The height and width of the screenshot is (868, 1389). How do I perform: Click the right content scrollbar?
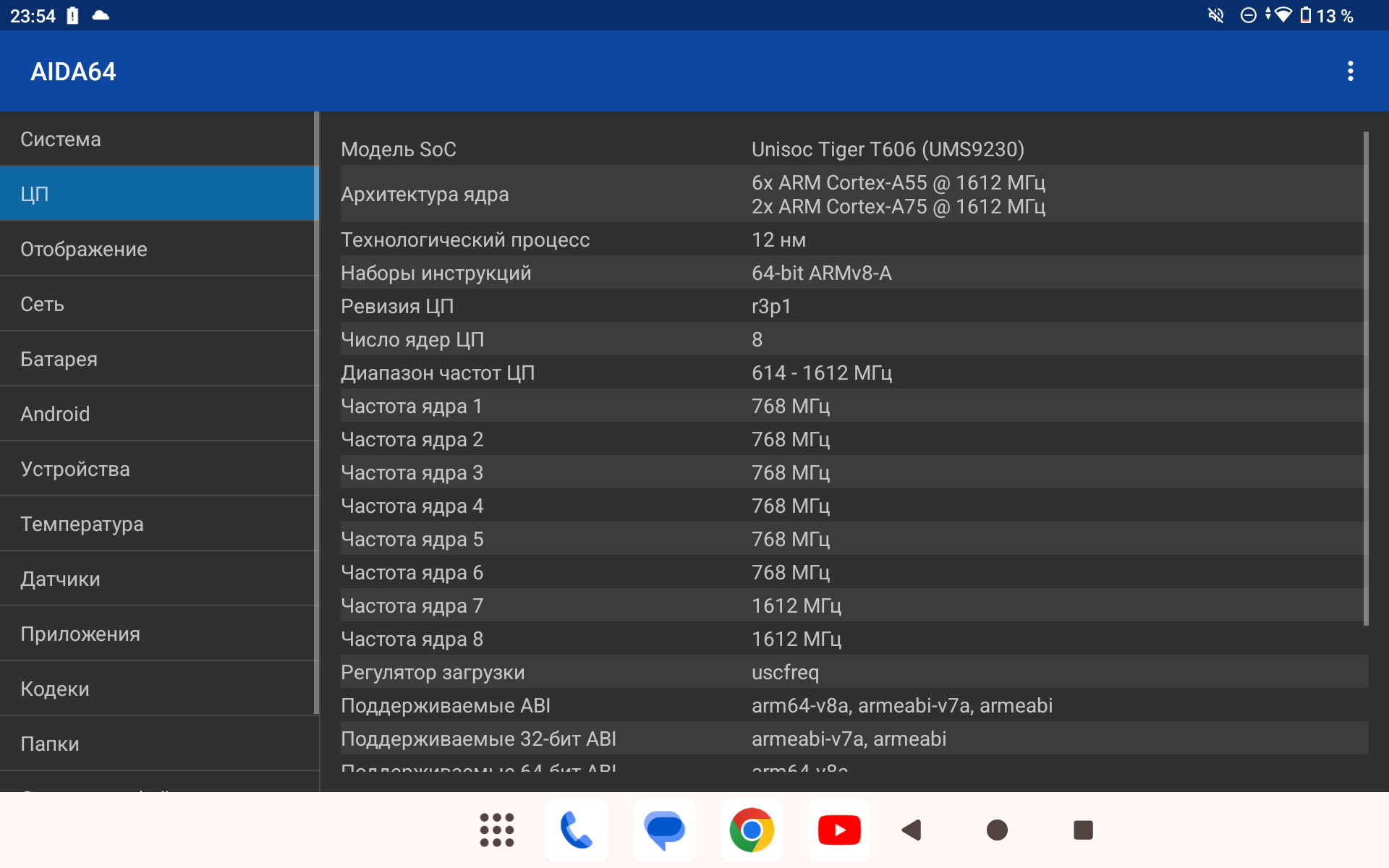click(1366, 376)
